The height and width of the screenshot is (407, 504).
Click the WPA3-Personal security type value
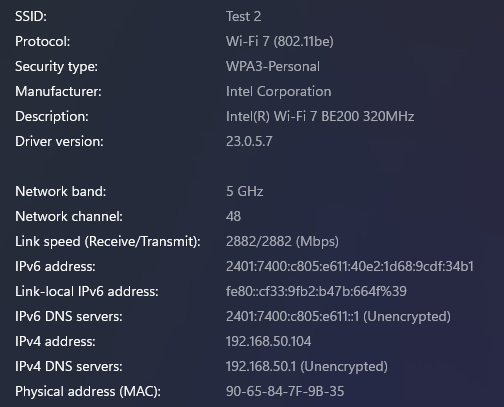click(x=273, y=66)
